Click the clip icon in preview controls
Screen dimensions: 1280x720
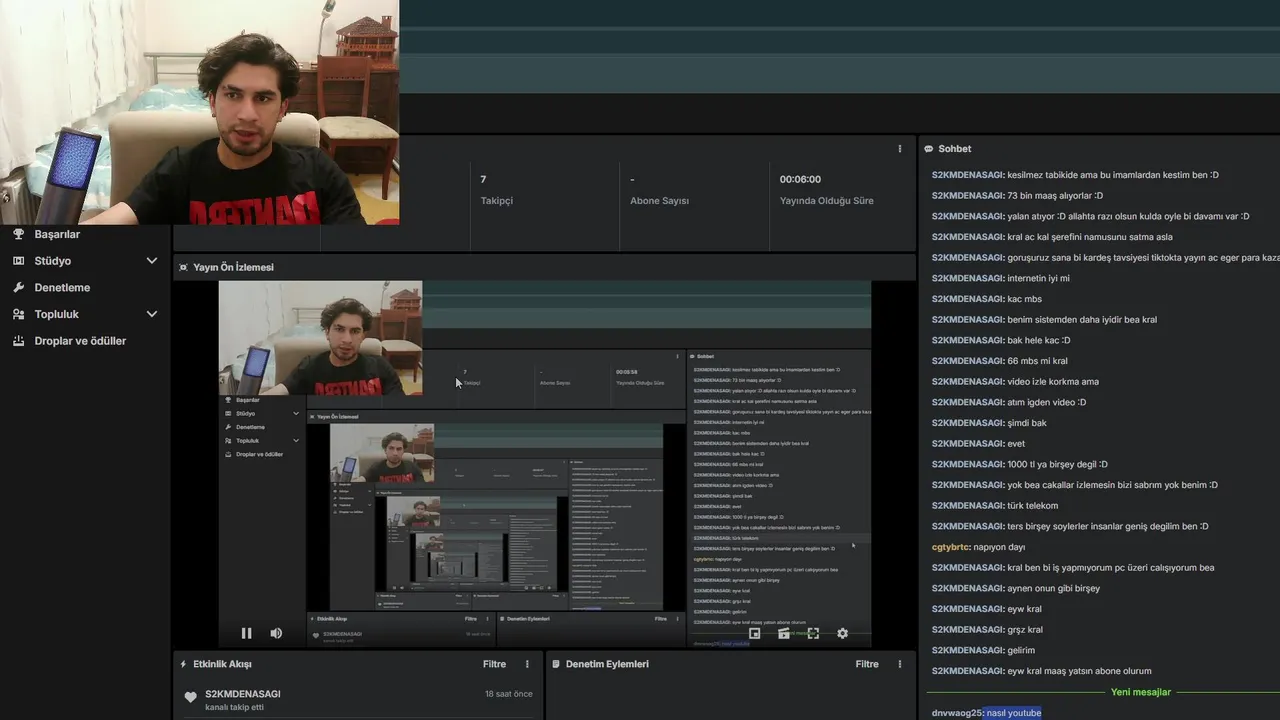coord(784,633)
